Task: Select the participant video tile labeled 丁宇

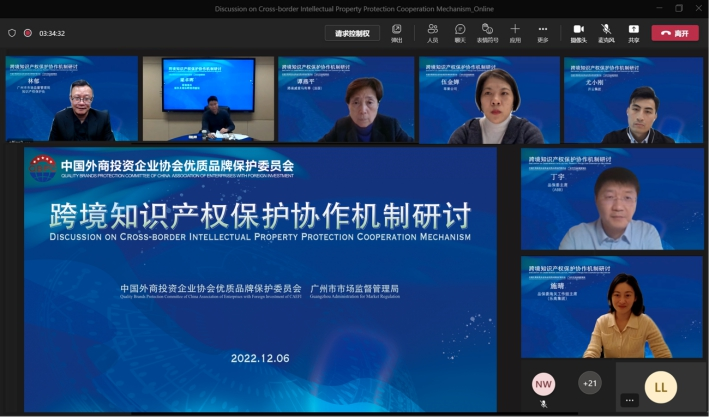Action: [612, 199]
